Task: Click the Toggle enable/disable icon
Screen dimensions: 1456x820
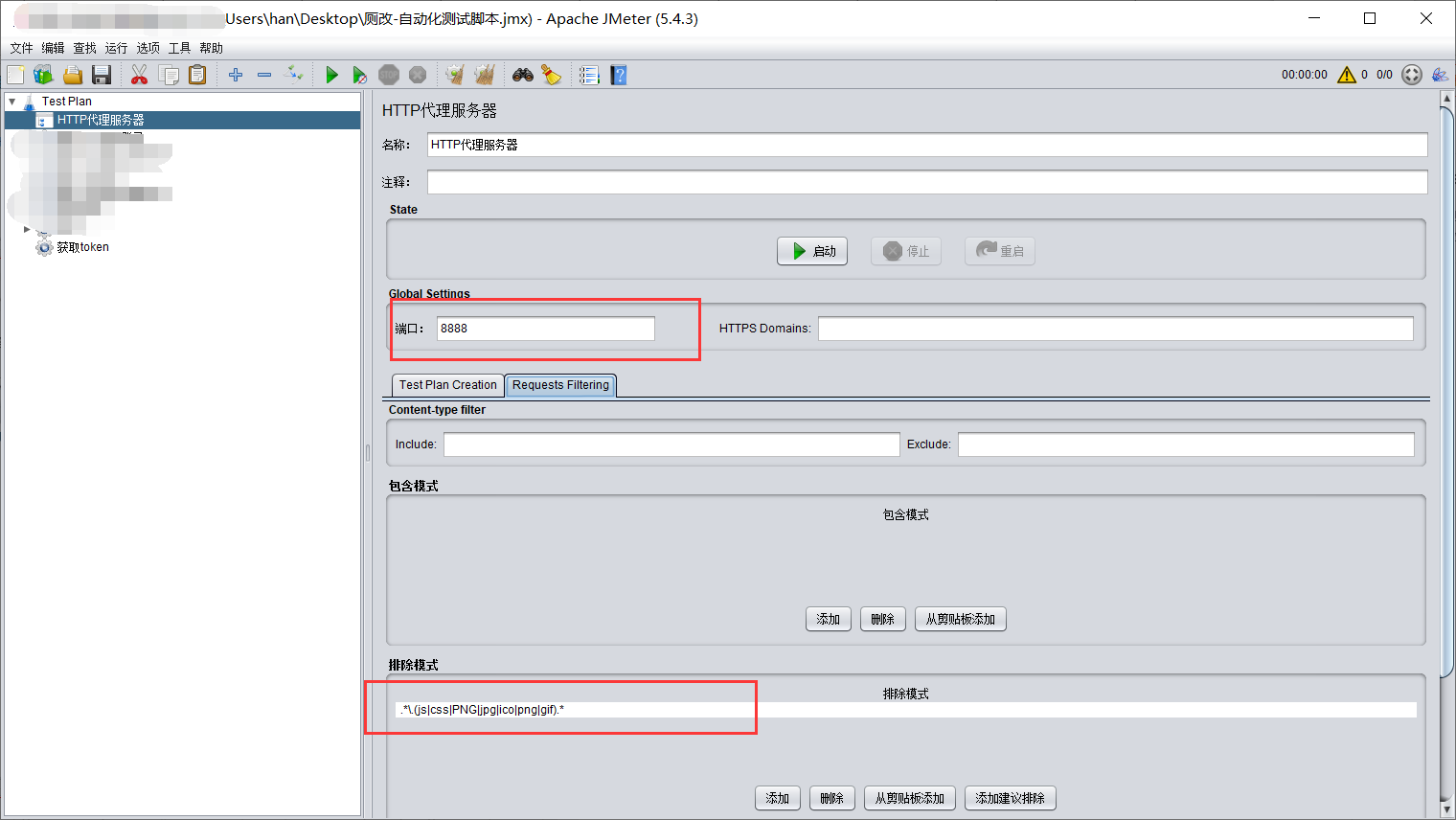Action: point(294,75)
